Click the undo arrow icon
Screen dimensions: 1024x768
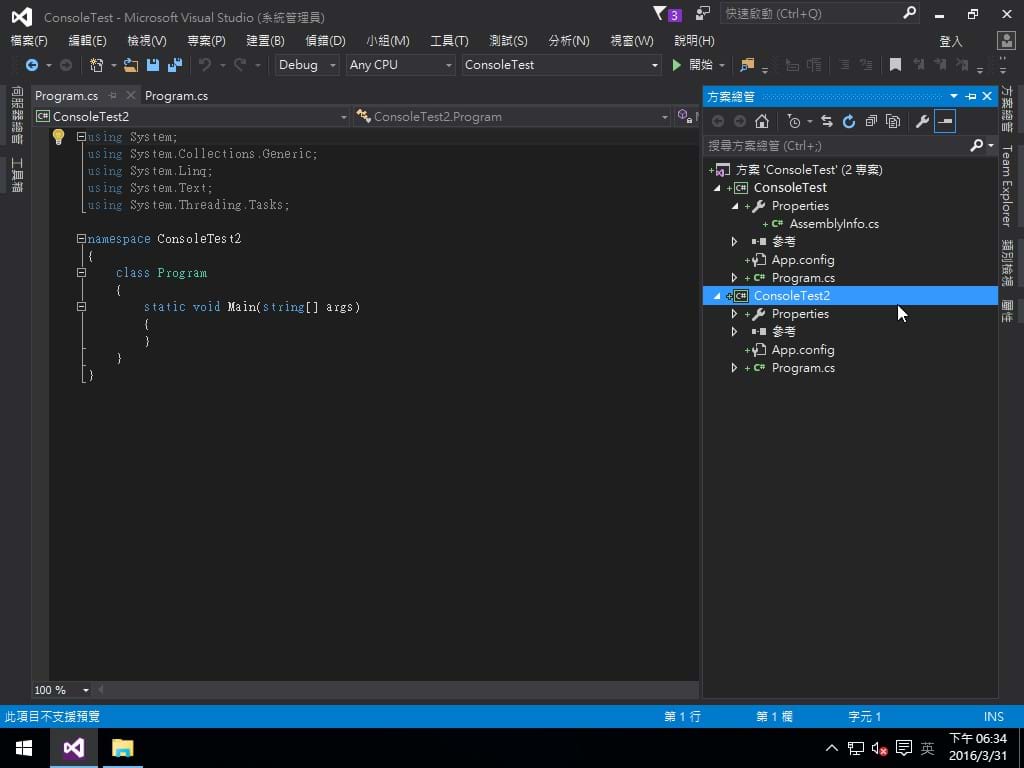pyautogui.click(x=205, y=65)
